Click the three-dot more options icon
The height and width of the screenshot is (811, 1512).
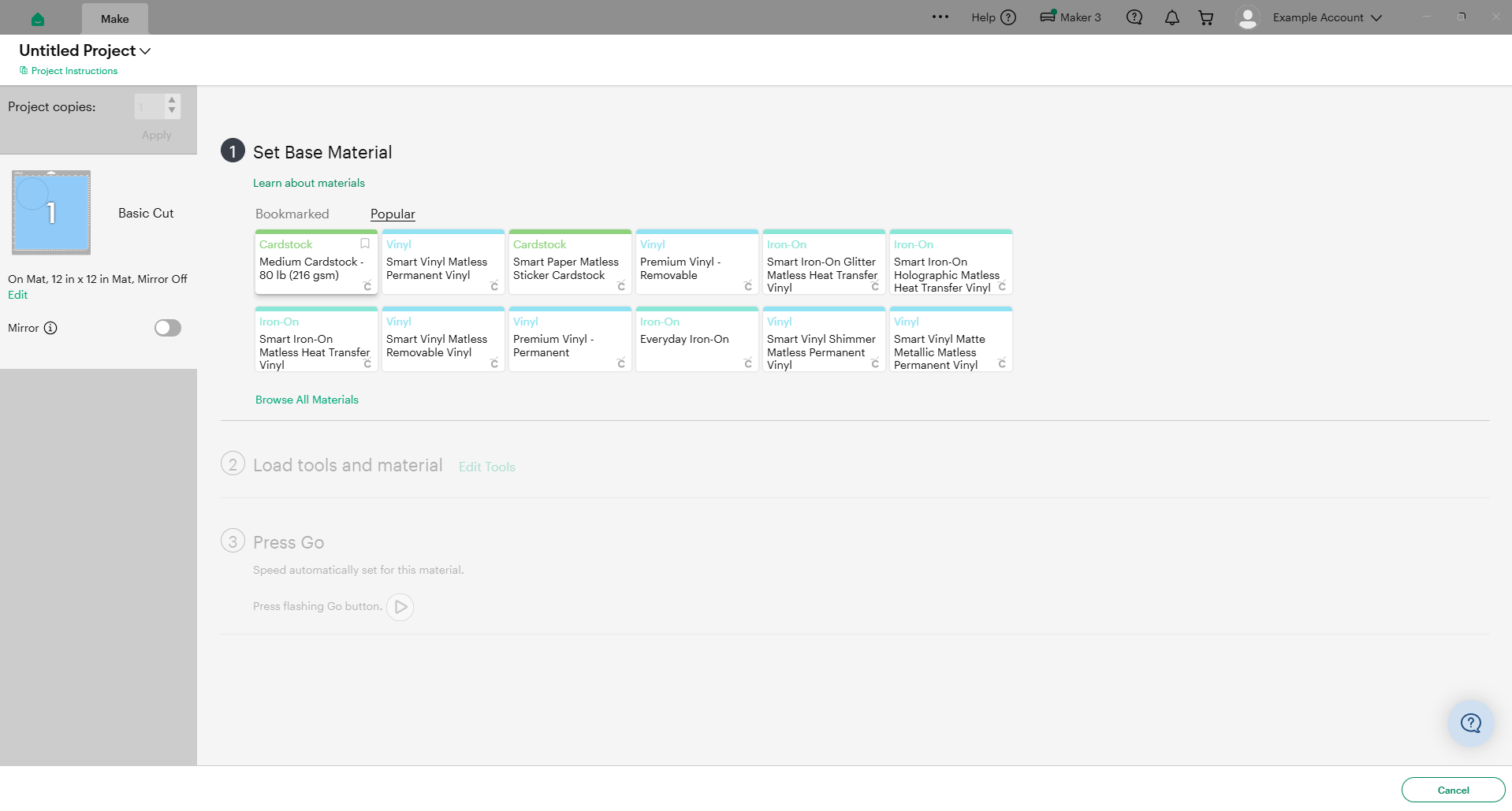tap(940, 17)
